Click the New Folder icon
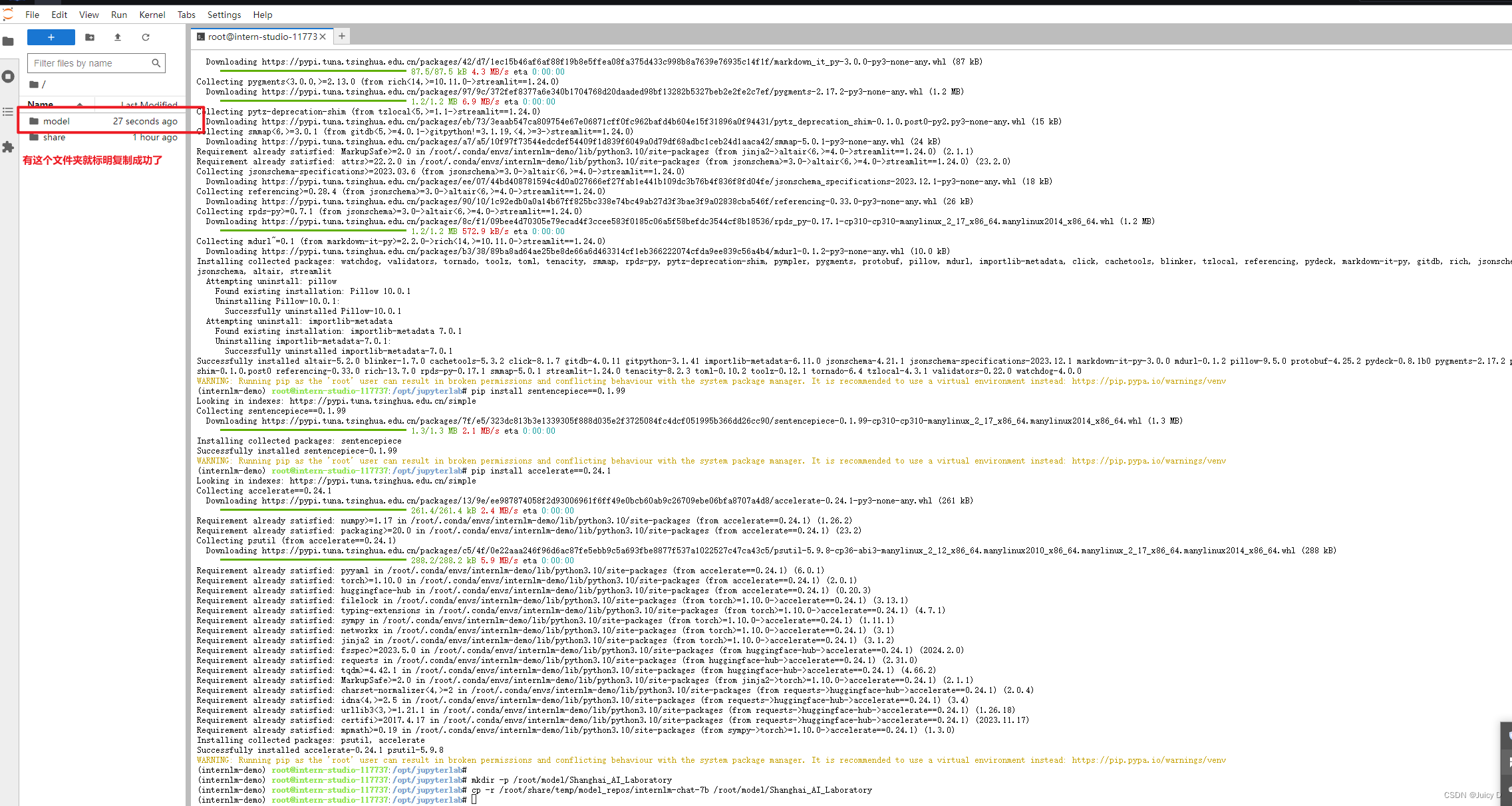1512x806 pixels. 90,37
